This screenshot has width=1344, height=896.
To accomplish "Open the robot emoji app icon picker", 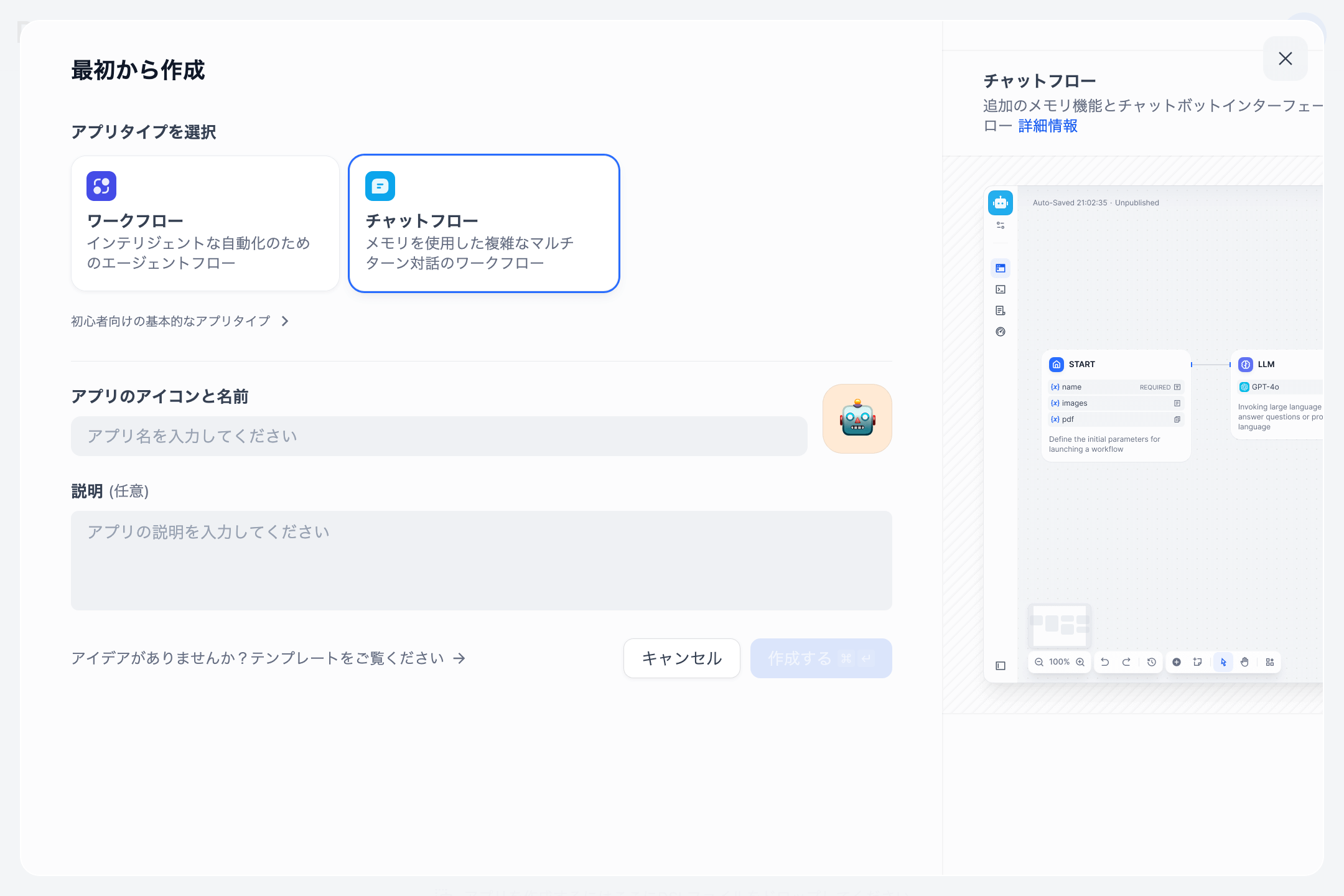I will [857, 418].
